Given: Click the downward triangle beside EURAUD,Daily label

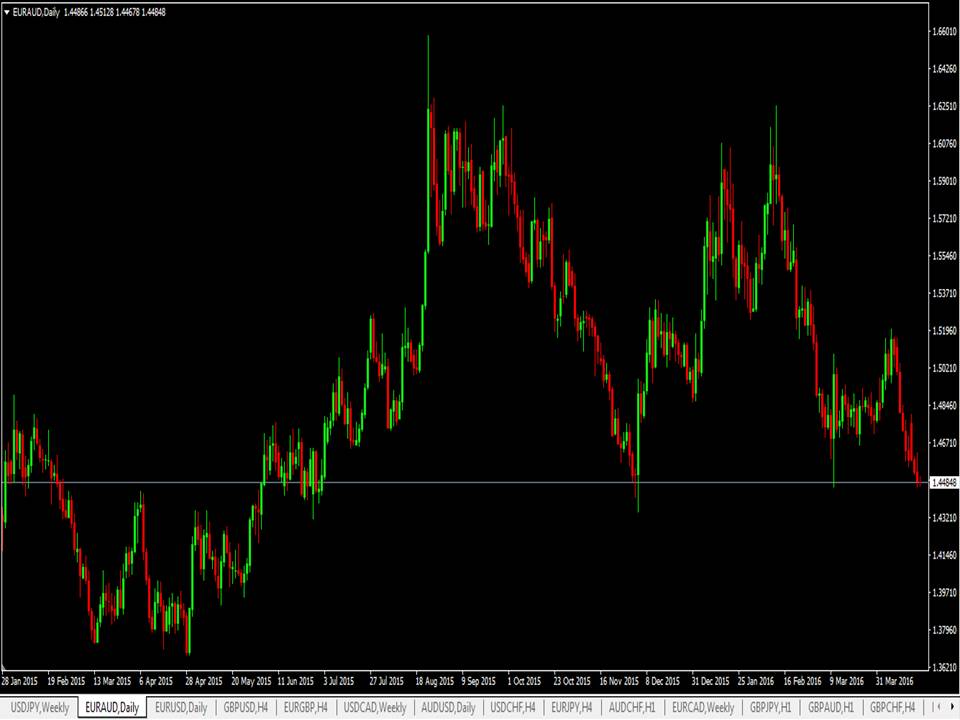Looking at the screenshot, I should pyautogui.click(x=6, y=11).
